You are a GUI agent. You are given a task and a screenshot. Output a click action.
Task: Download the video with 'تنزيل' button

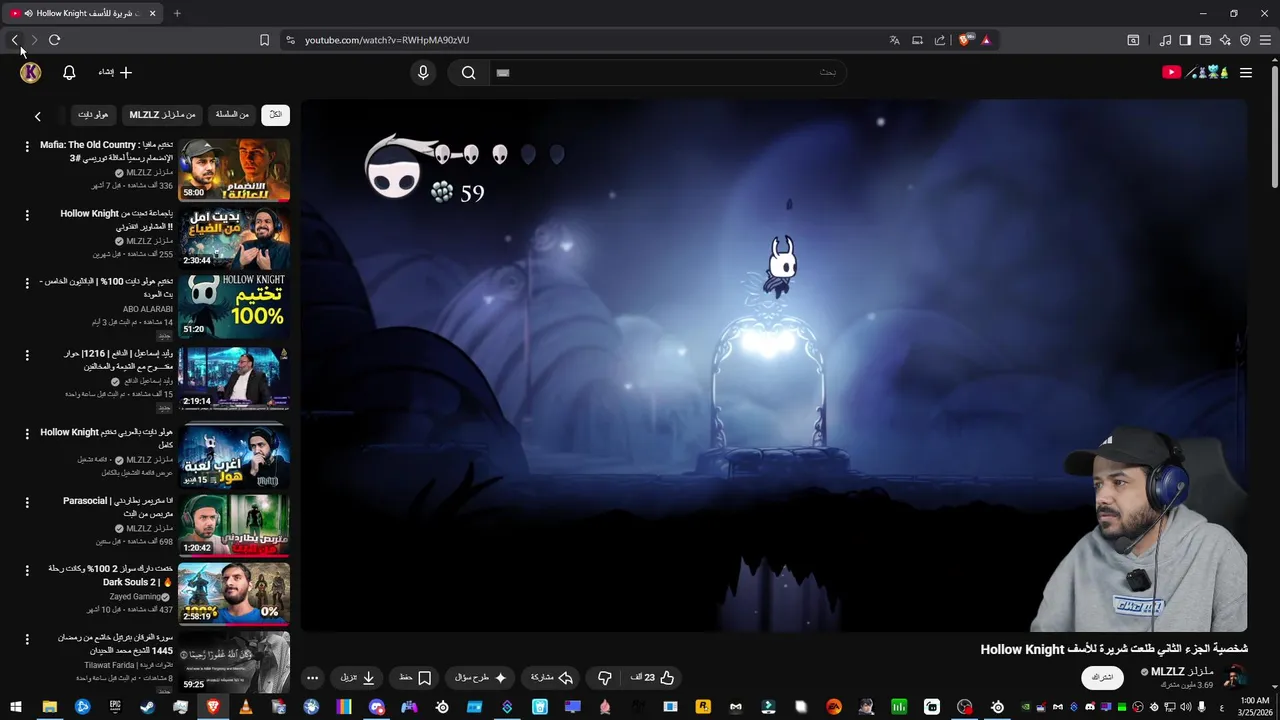[357, 678]
